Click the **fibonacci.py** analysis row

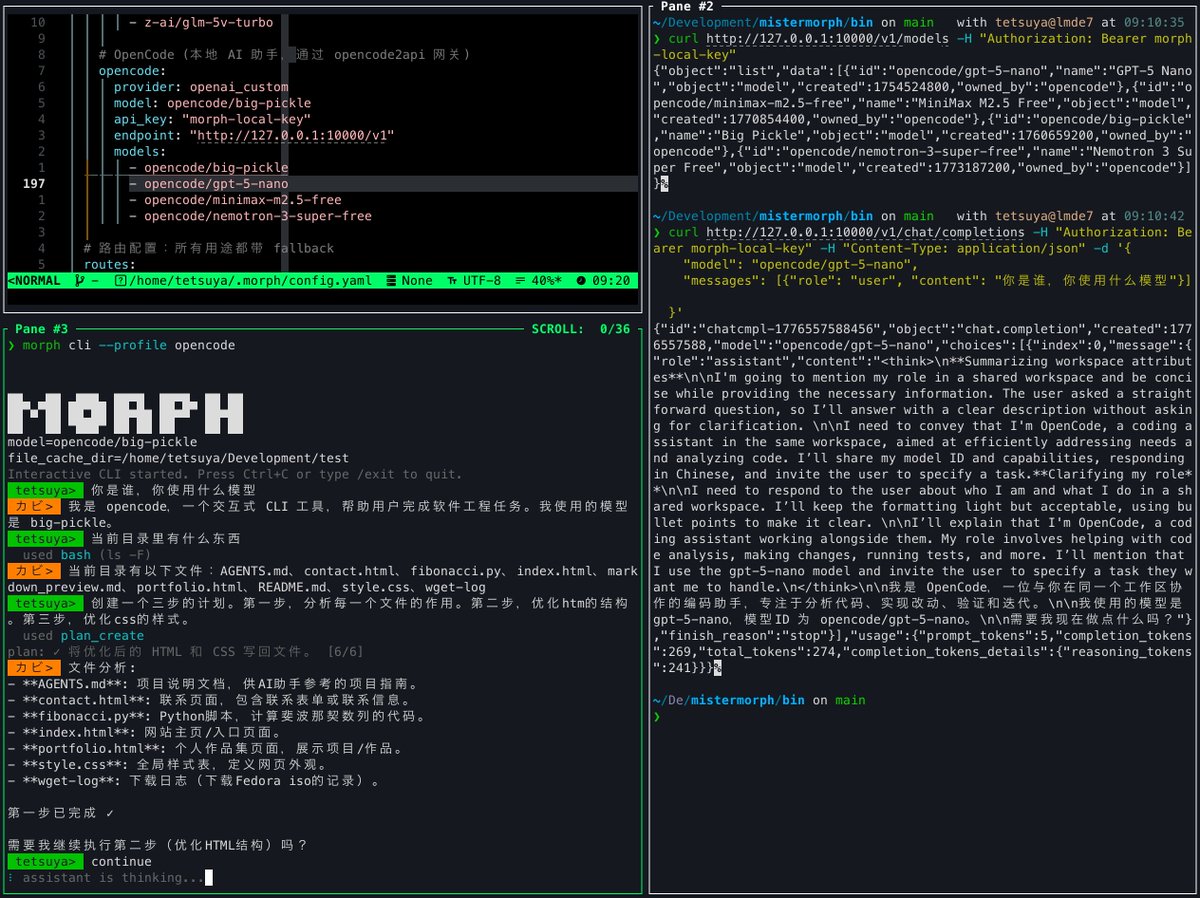216,716
